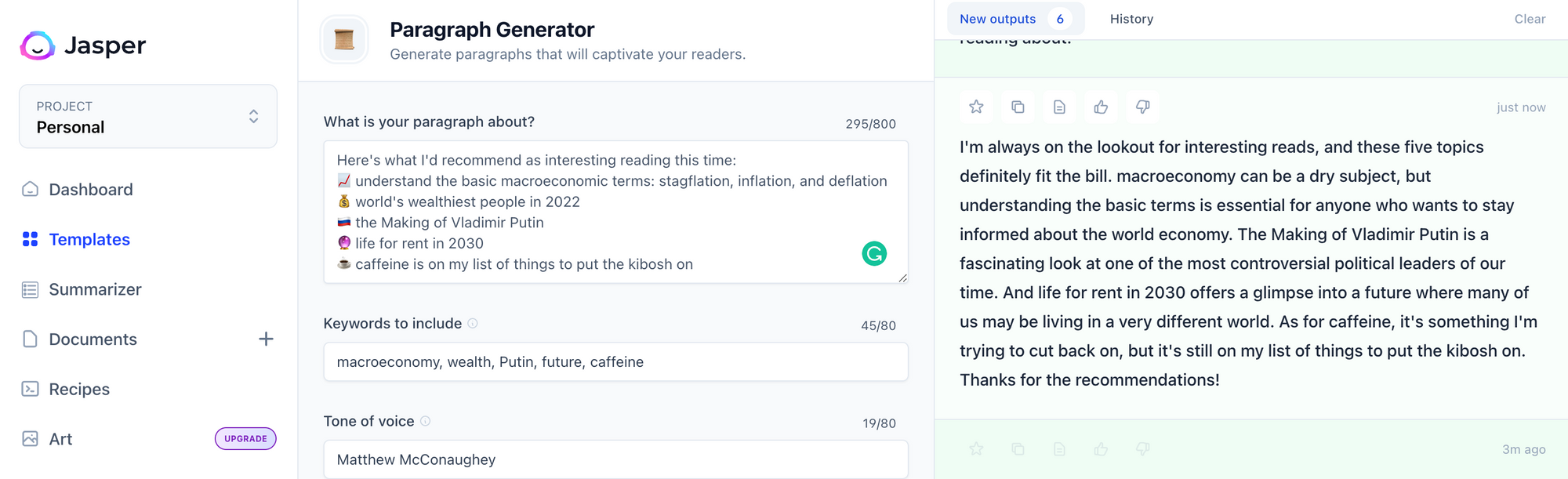1568x479 pixels.
Task: Click the Tone of voice field
Action: [615, 459]
